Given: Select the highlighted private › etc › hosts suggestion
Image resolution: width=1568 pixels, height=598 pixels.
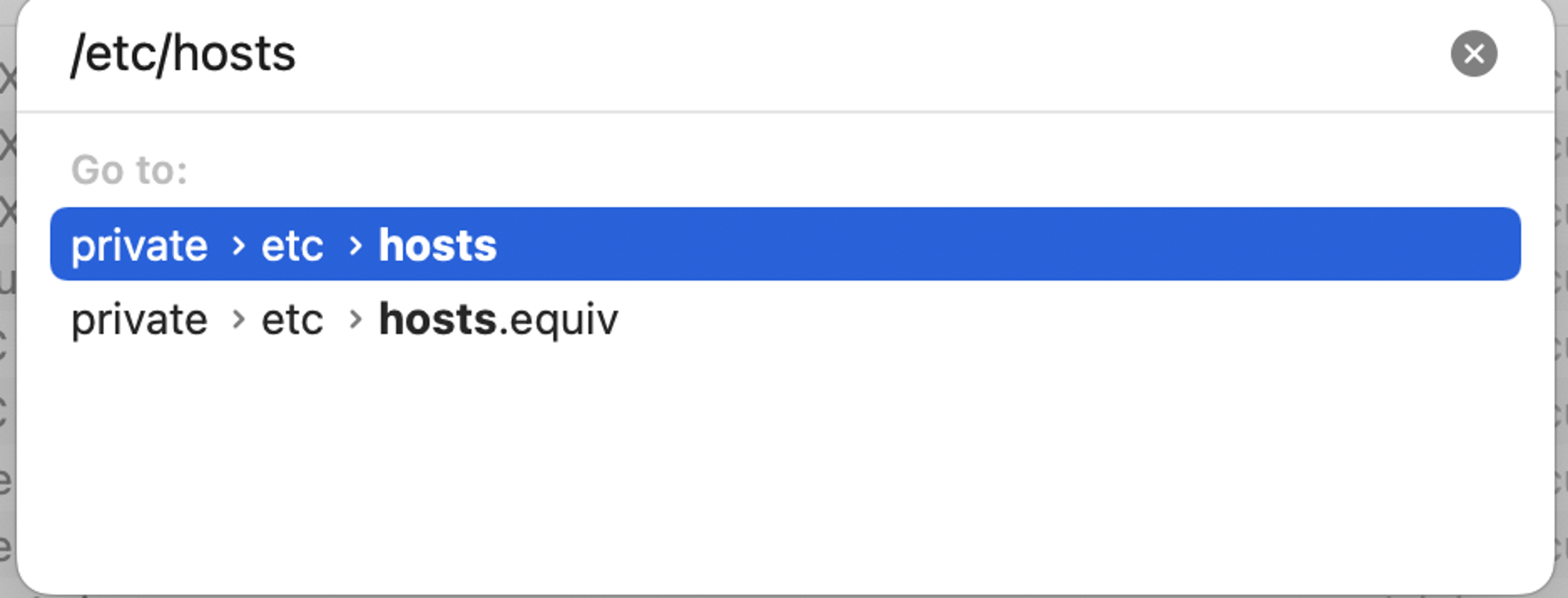Looking at the screenshot, I should pyautogui.click(x=785, y=244).
